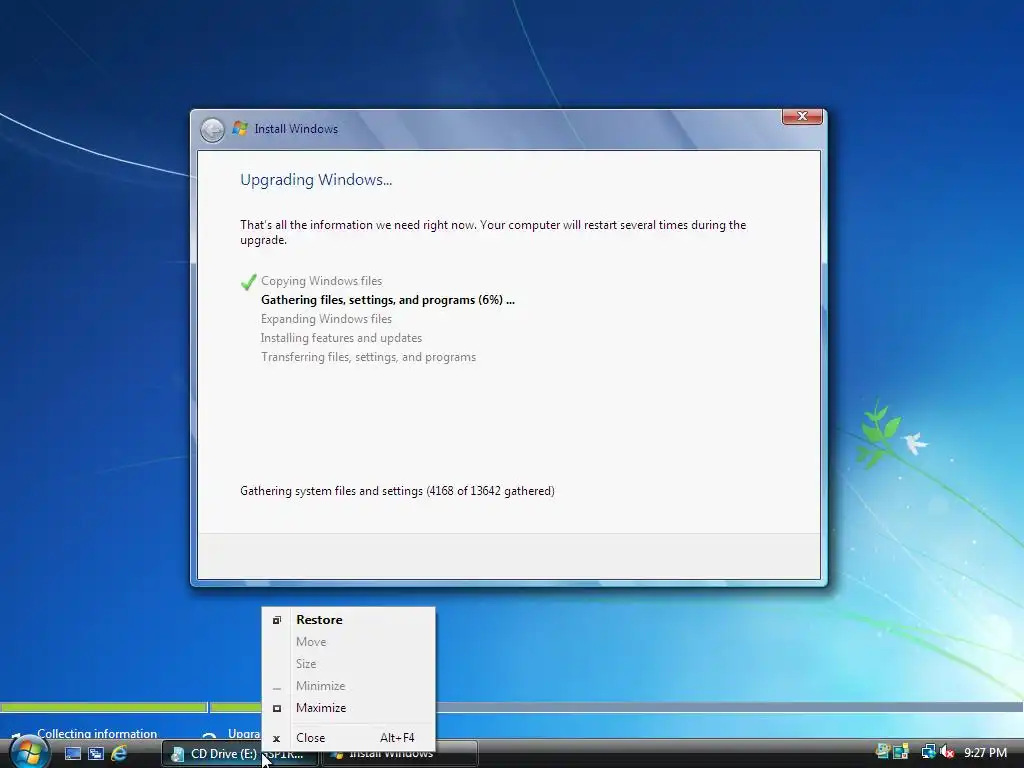Click the Installing features and updates step
This screenshot has width=1024, height=768.
(x=342, y=338)
